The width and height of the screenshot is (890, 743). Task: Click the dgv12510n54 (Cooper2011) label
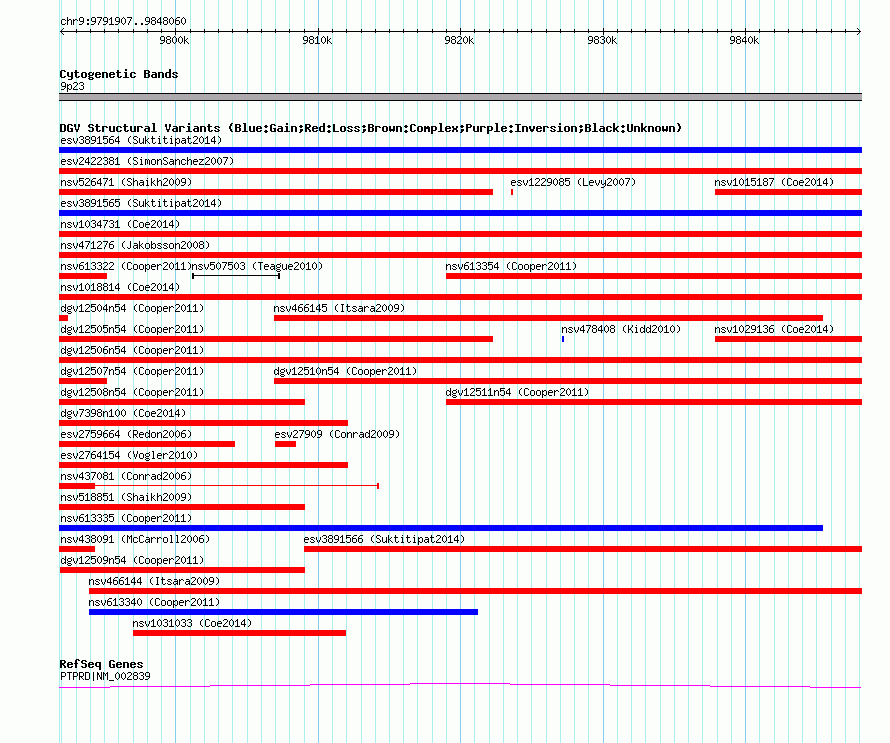coord(345,371)
